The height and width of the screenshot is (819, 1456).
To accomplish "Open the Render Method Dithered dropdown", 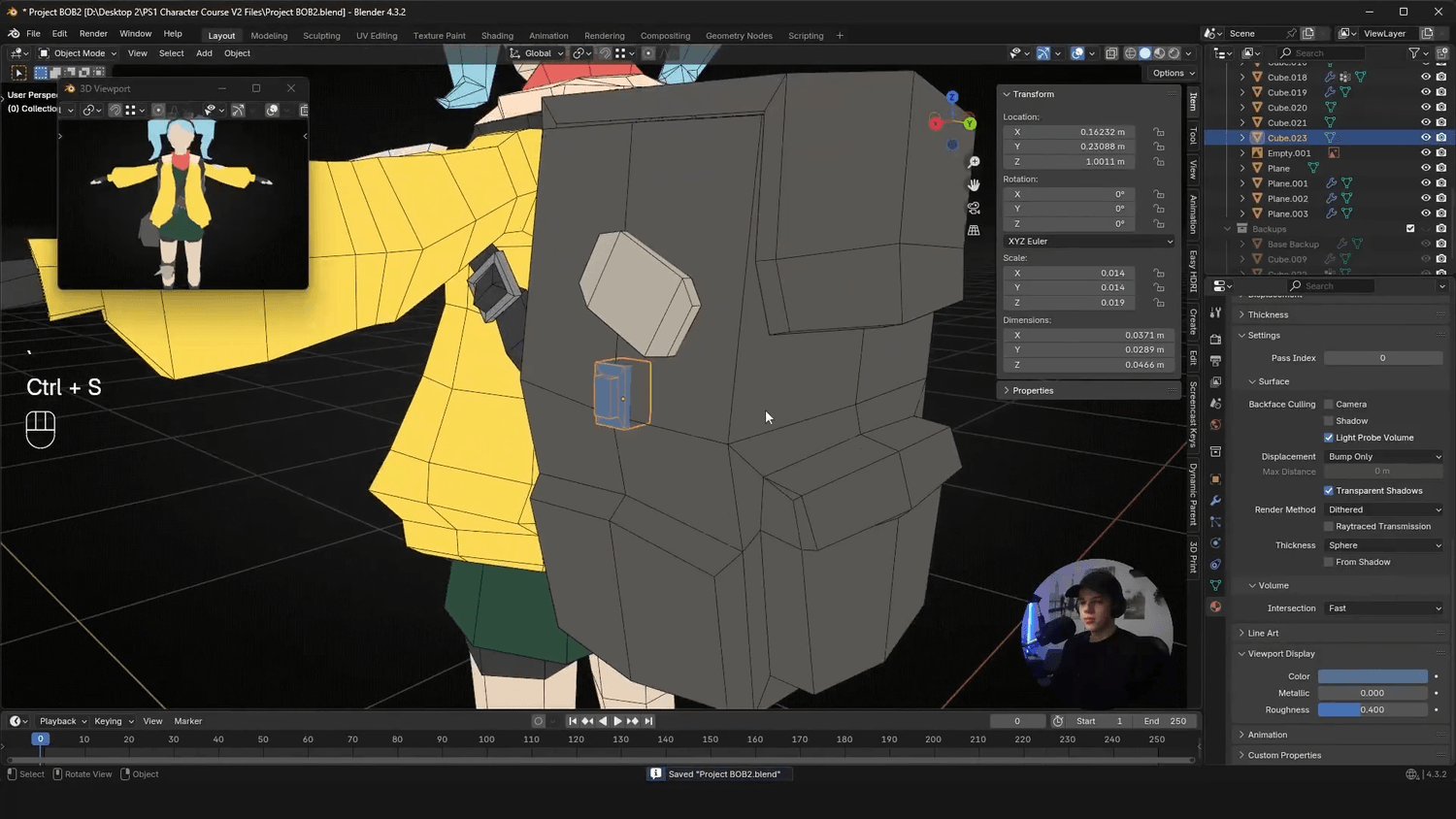I will coord(1383,509).
